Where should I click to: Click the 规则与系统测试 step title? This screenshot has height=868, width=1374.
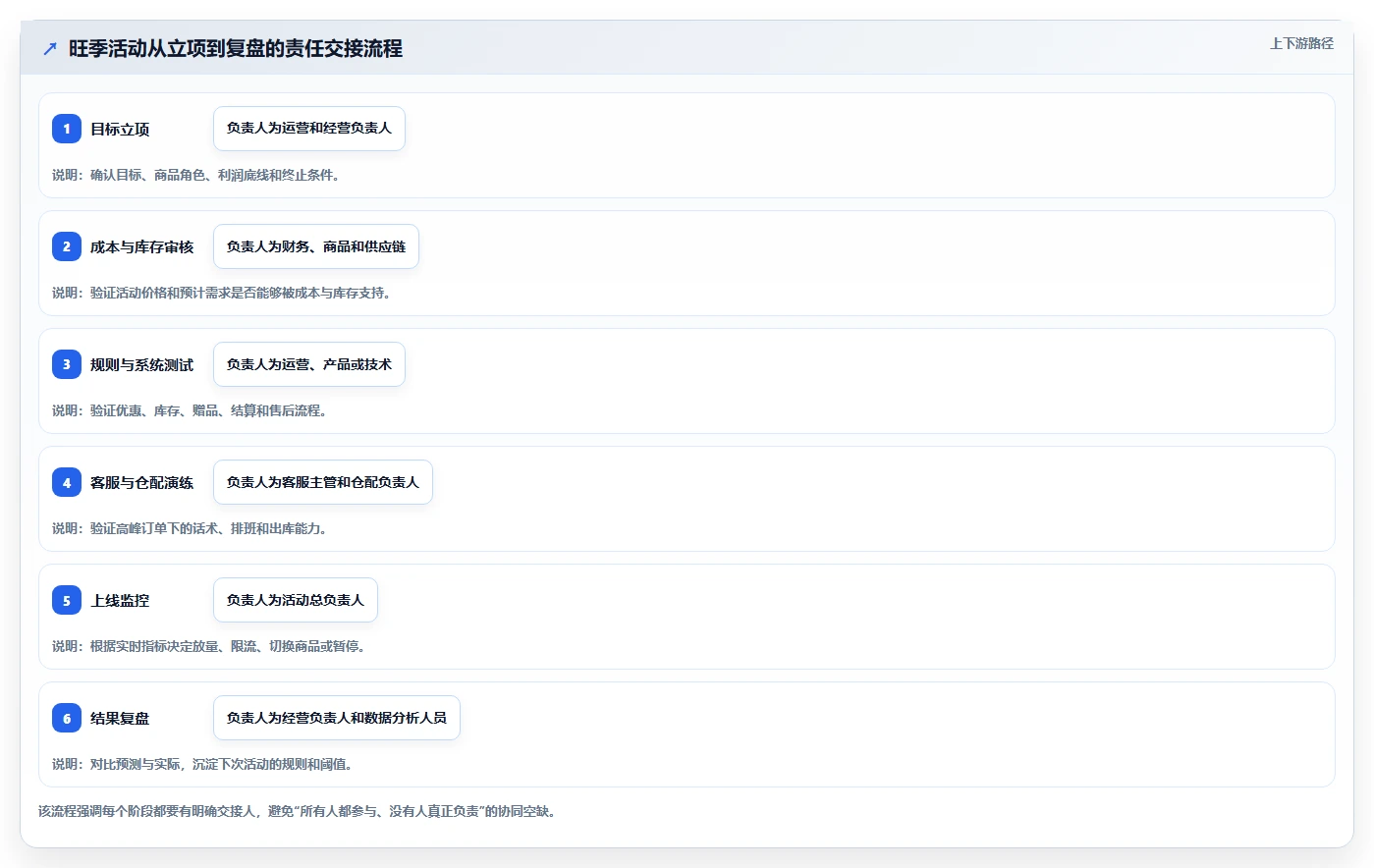pos(142,364)
